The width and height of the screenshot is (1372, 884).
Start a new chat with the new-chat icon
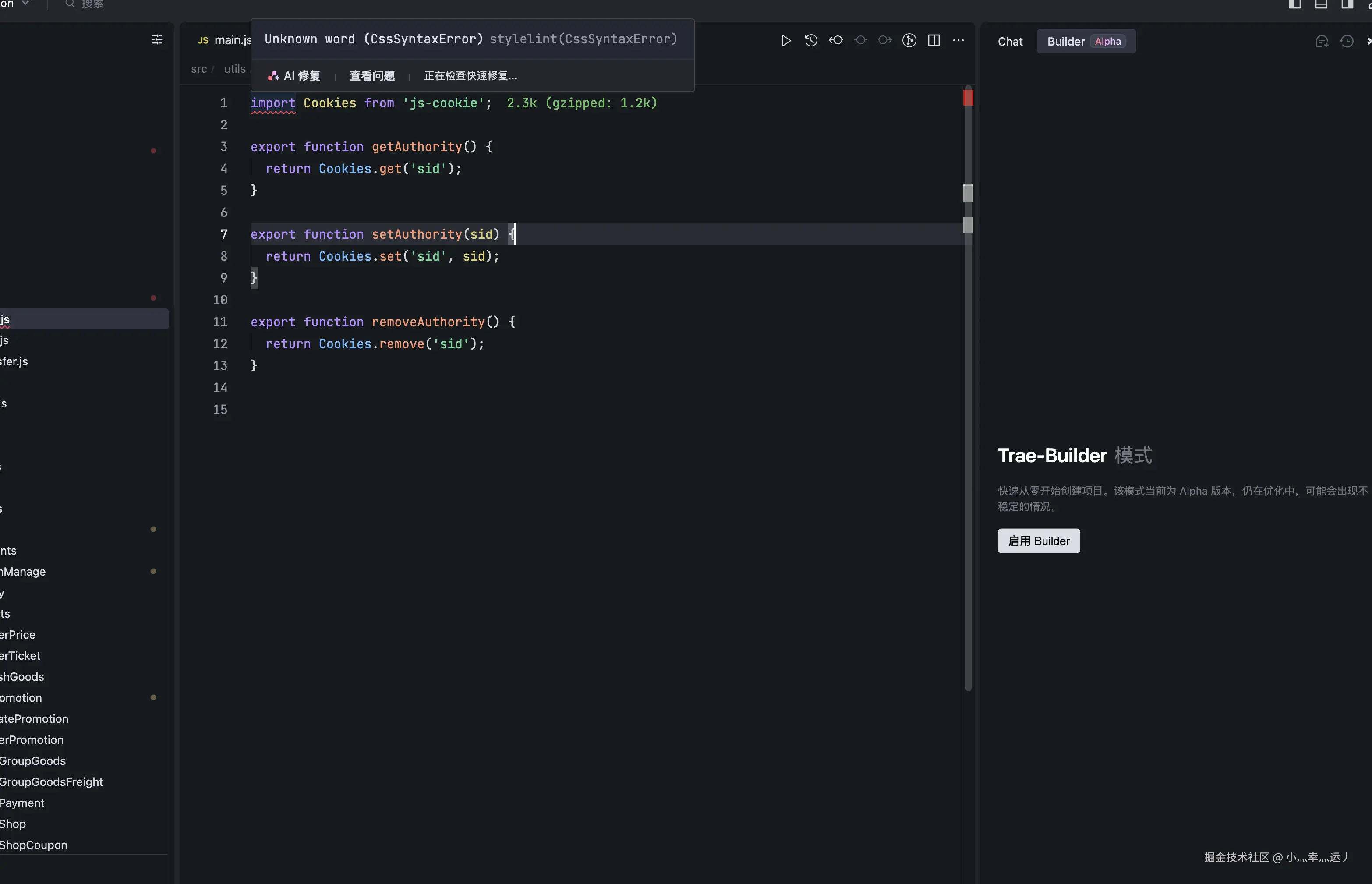click(x=1322, y=42)
